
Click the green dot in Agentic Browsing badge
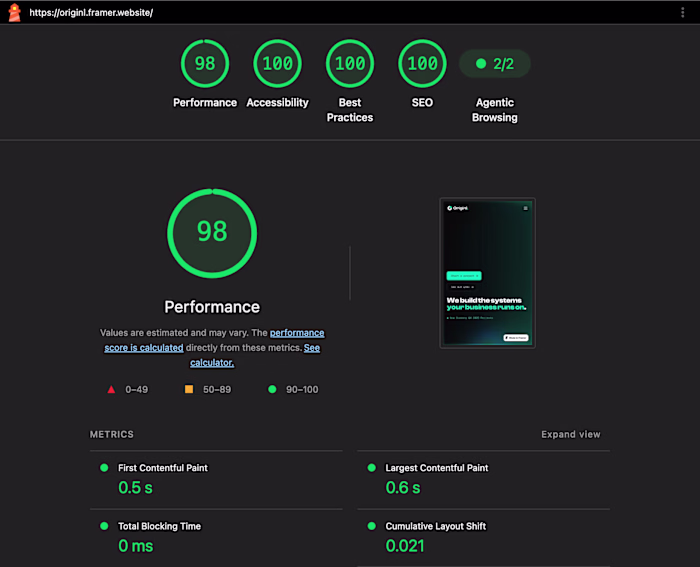coord(481,64)
